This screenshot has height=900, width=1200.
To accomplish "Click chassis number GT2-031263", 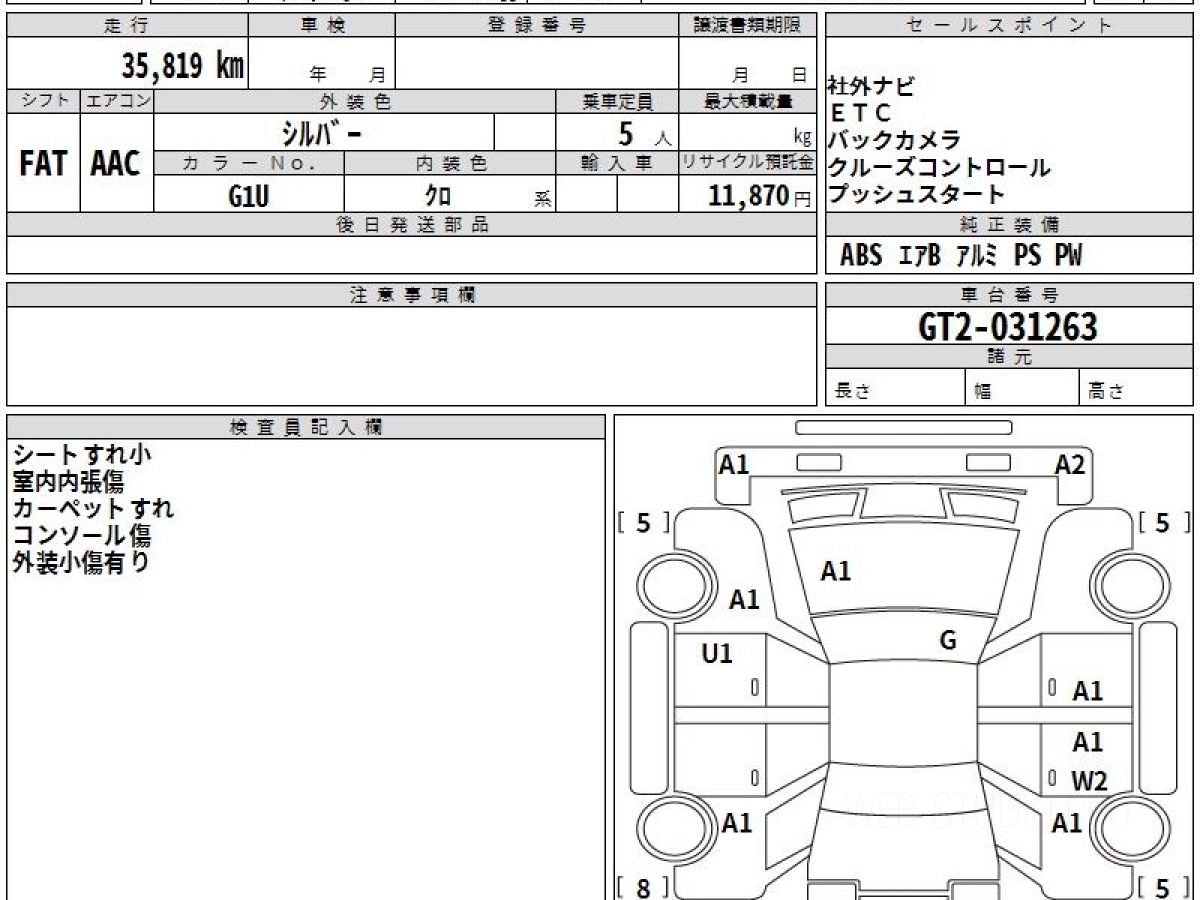I will [1008, 327].
